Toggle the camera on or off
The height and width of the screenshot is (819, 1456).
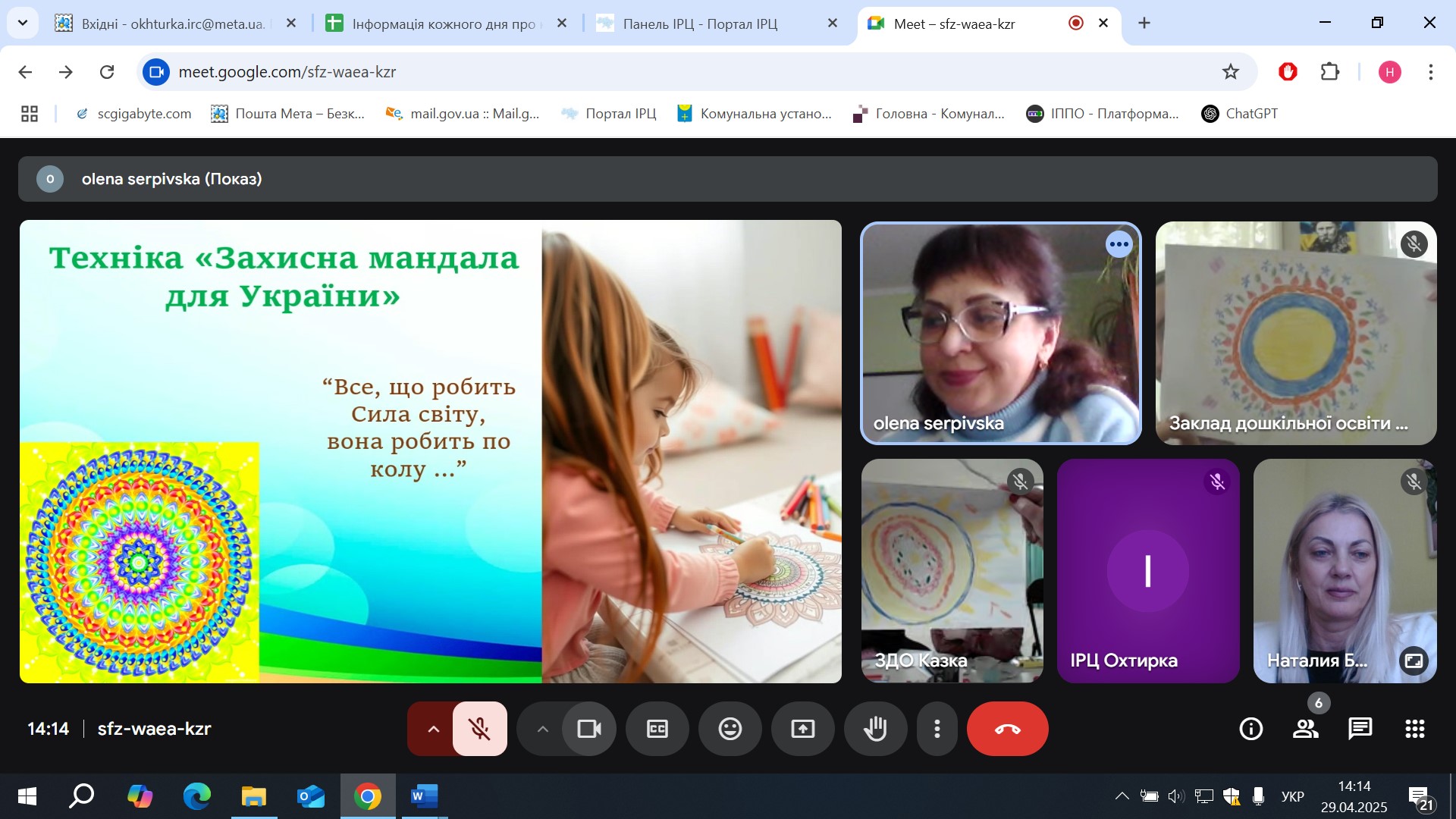point(588,729)
